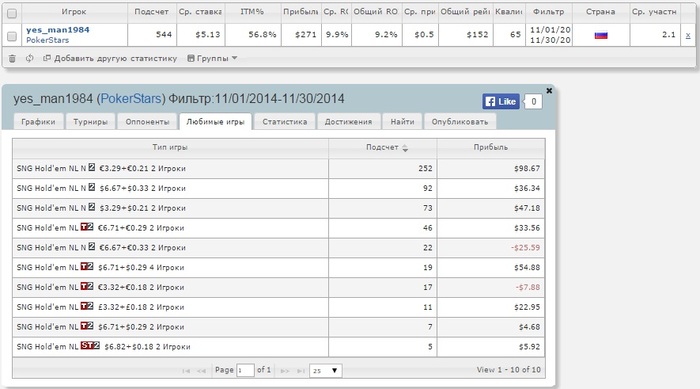Click the 56.8% ITM cell
The width and height of the screenshot is (700, 389).
[x=253, y=34]
